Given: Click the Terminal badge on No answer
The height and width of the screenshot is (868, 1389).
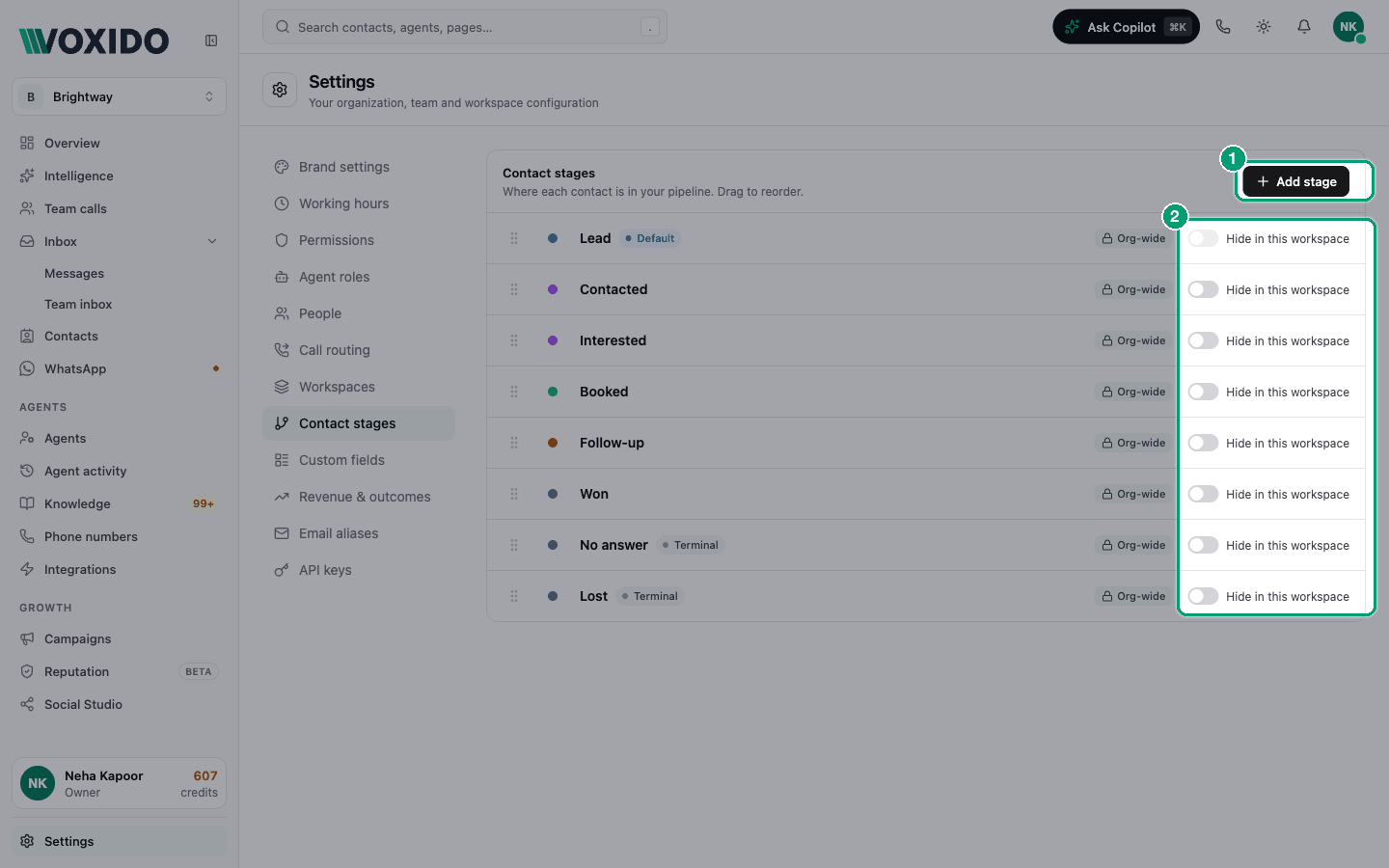Looking at the screenshot, I should [x=691, y=545].
